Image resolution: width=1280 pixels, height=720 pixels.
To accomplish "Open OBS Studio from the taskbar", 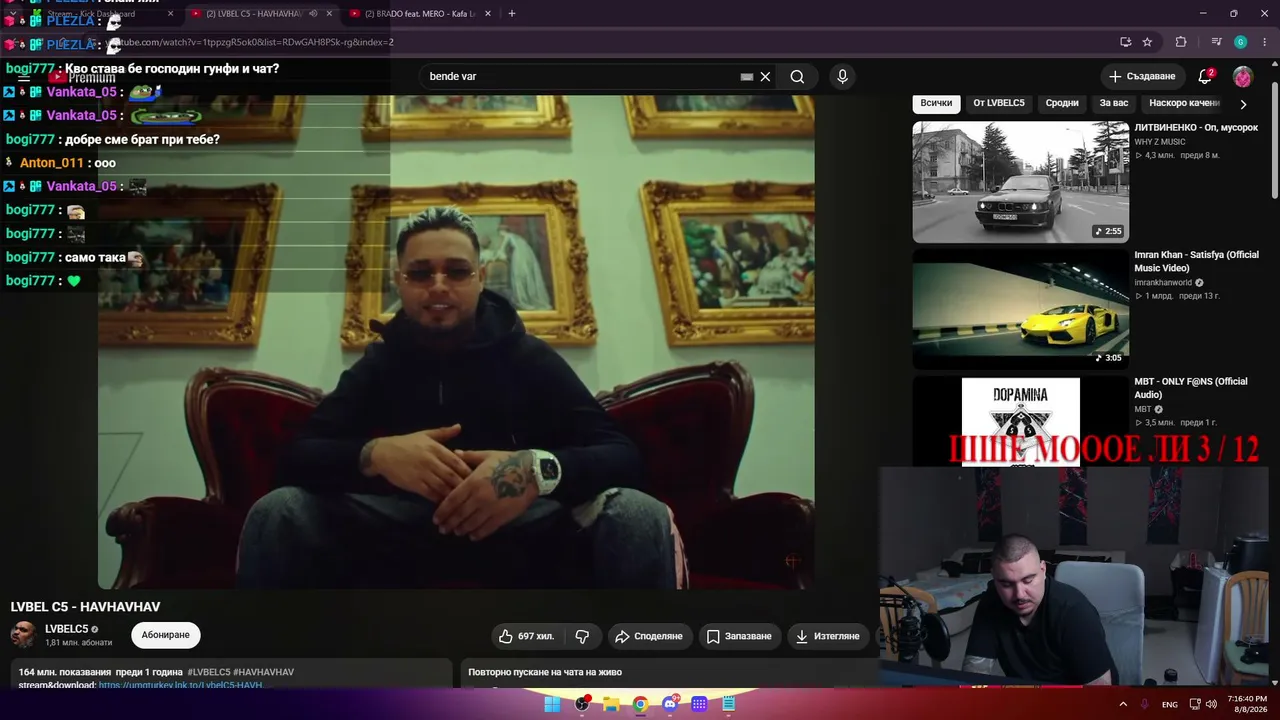I will click(582, 704).
